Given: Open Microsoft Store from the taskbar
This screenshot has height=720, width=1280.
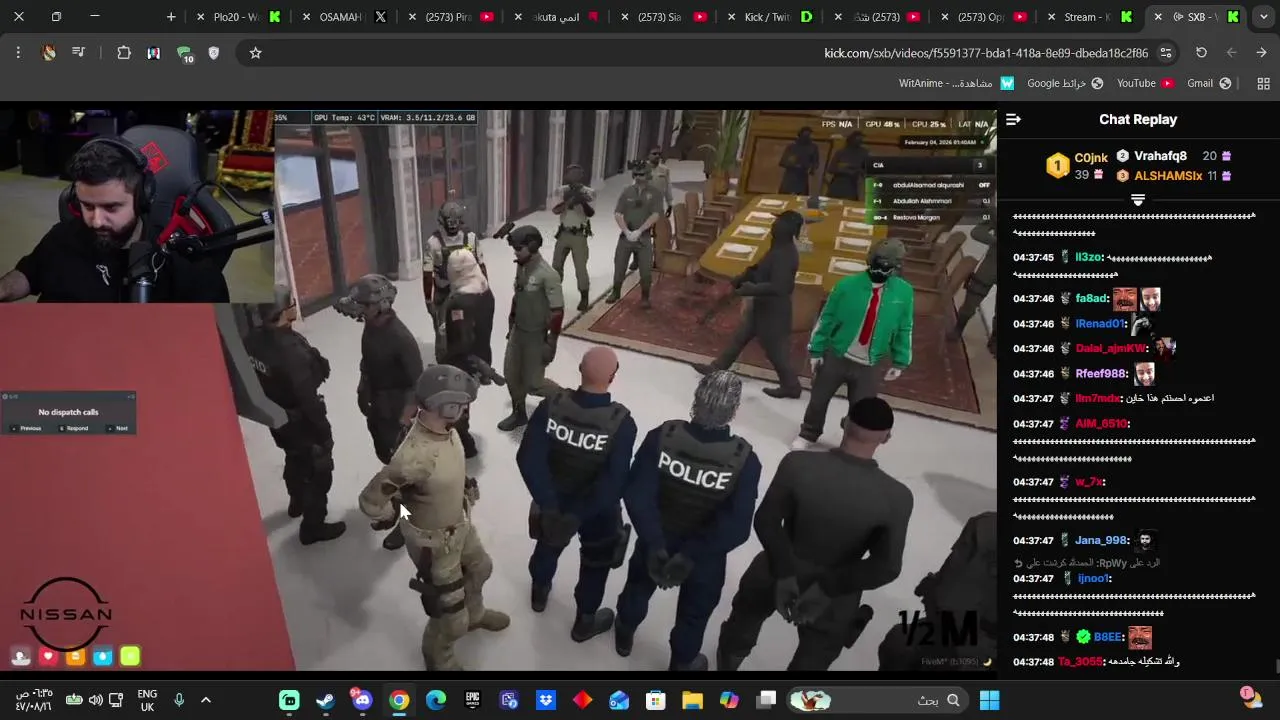Looking at the screenshot, I should tap(656, 700).
